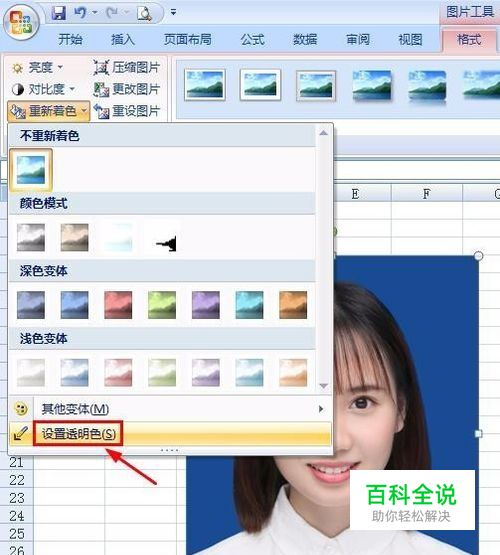Viewport: 500px width, 555px height.
Task: Click the Office button orb
Action: pyautogui.click(x=21, y=22)
